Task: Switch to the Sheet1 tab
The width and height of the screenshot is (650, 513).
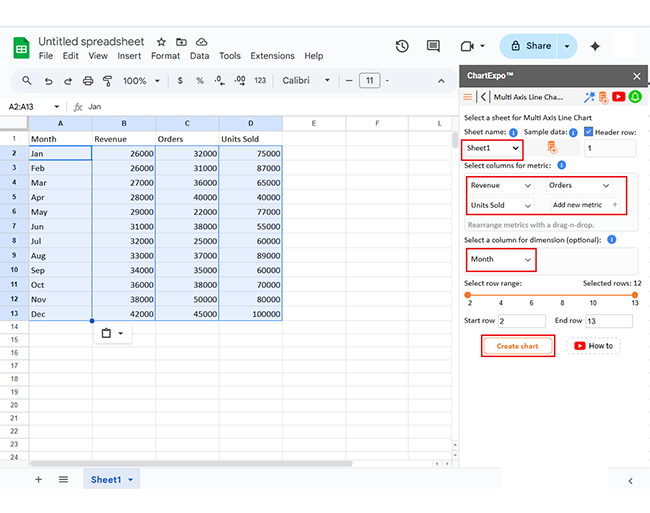Action: click(x=106, y=480)
